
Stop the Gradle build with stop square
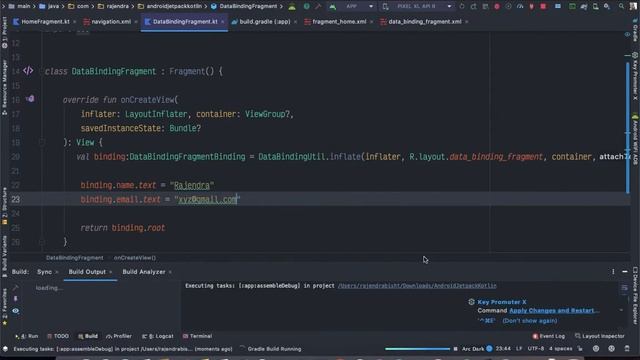456,349
